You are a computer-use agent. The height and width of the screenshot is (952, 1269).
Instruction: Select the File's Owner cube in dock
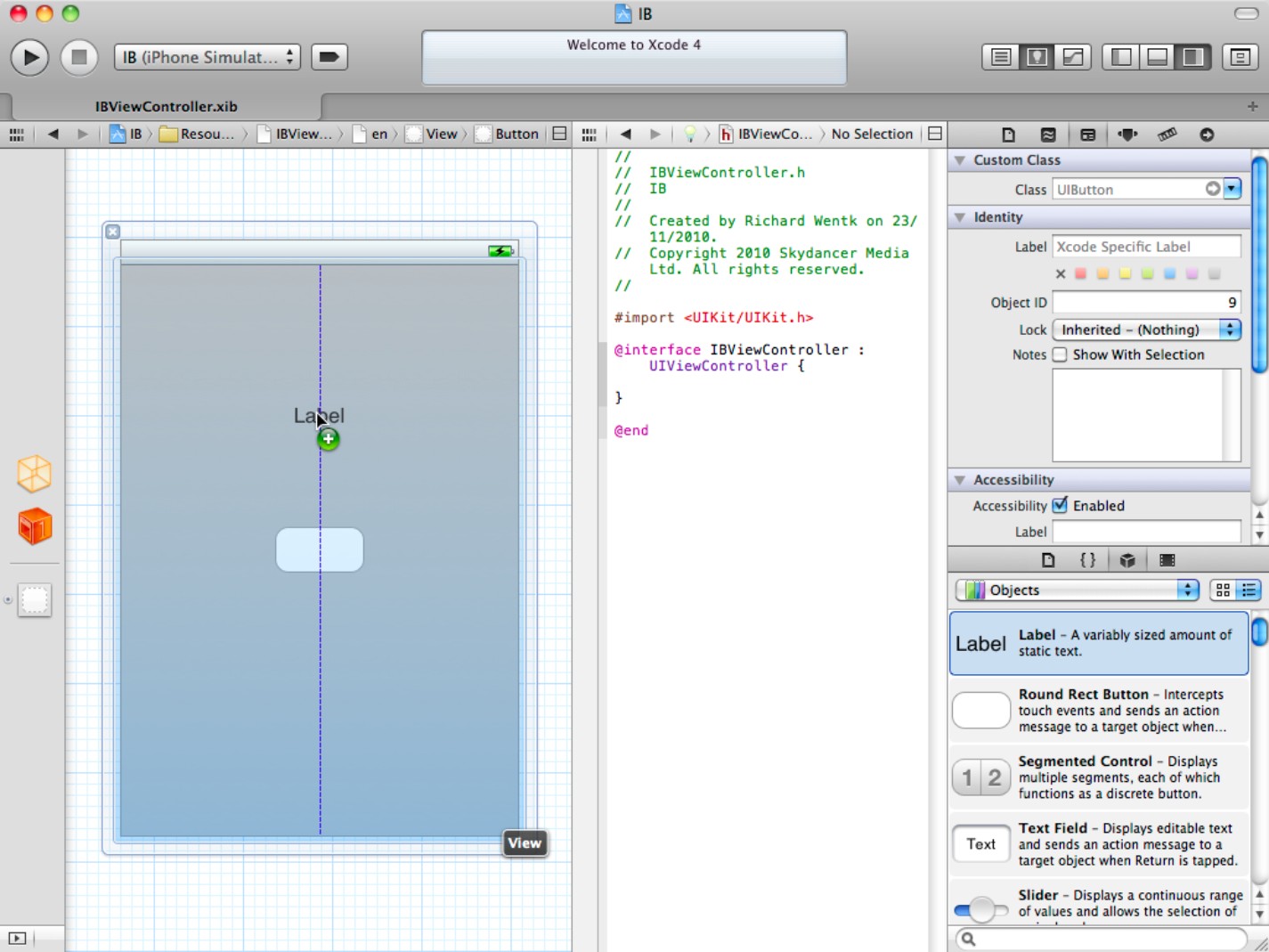click(34, 474)
